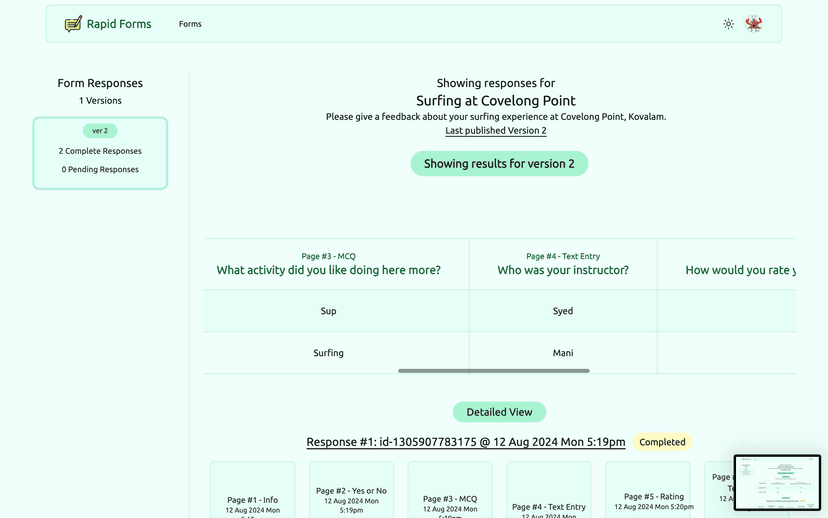828x518 pixels.
Task: Open Response #1 id link
Action: tap(466, 442)
